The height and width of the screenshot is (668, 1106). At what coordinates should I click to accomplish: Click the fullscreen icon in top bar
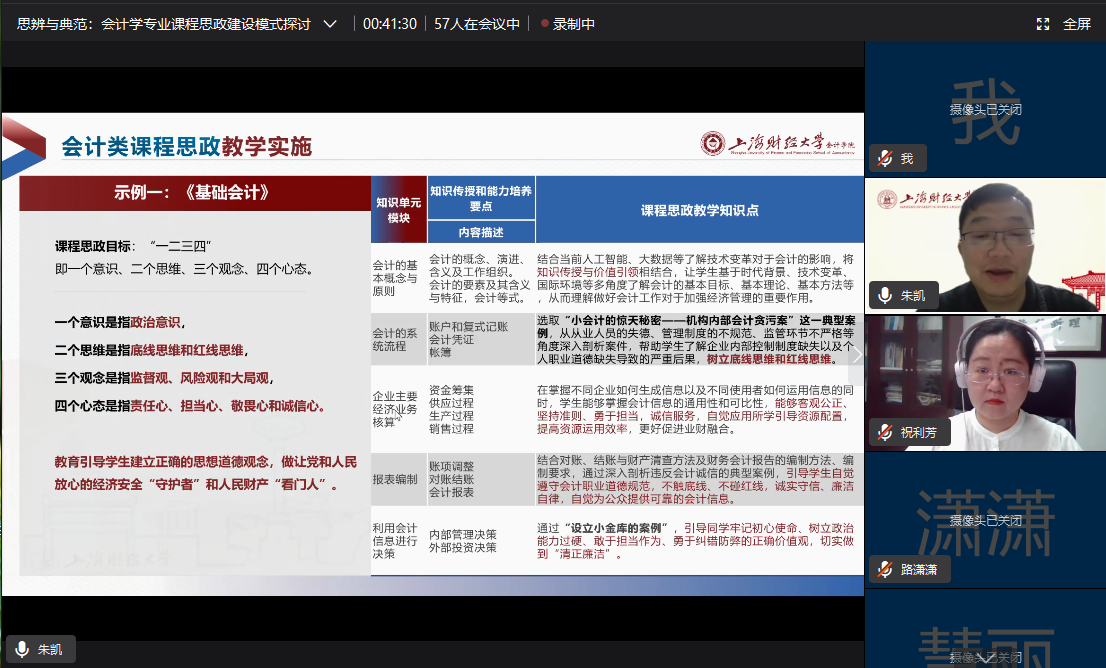tap(1043, 24)
